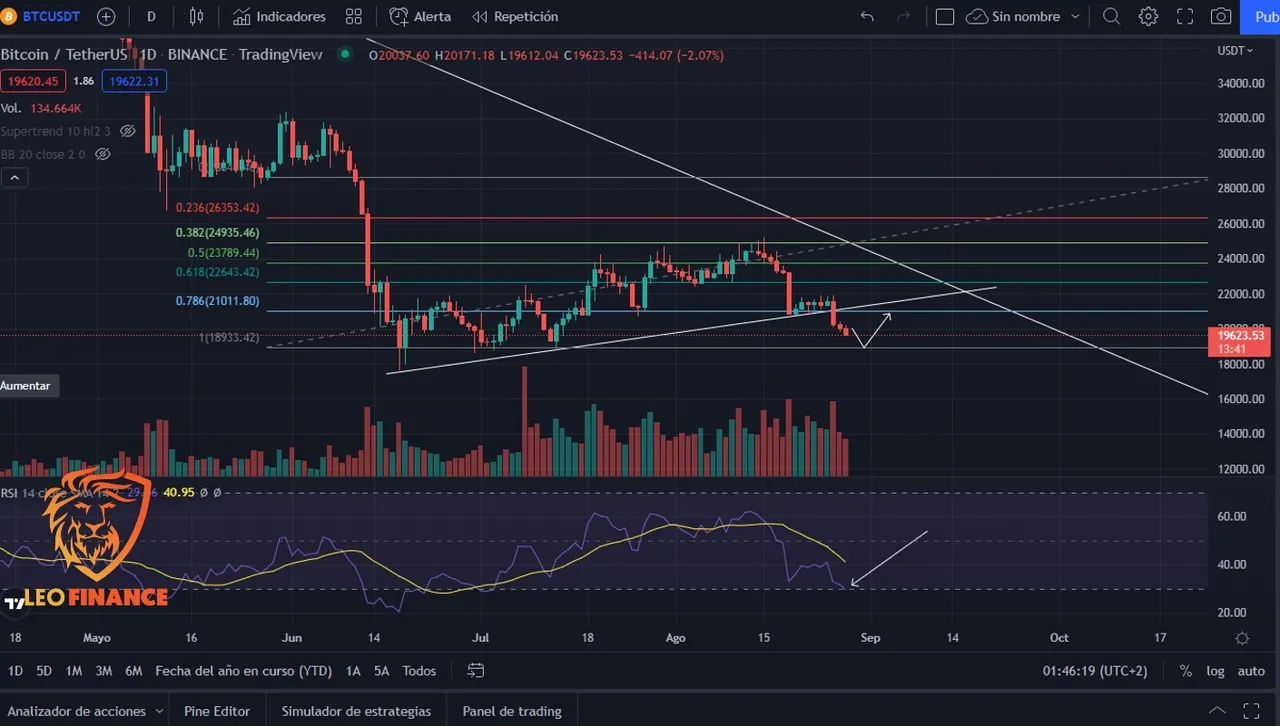Open the Indicadores menu
Image resolution: width=1280 pixels, height=726 pixels.
pos(279,17)
